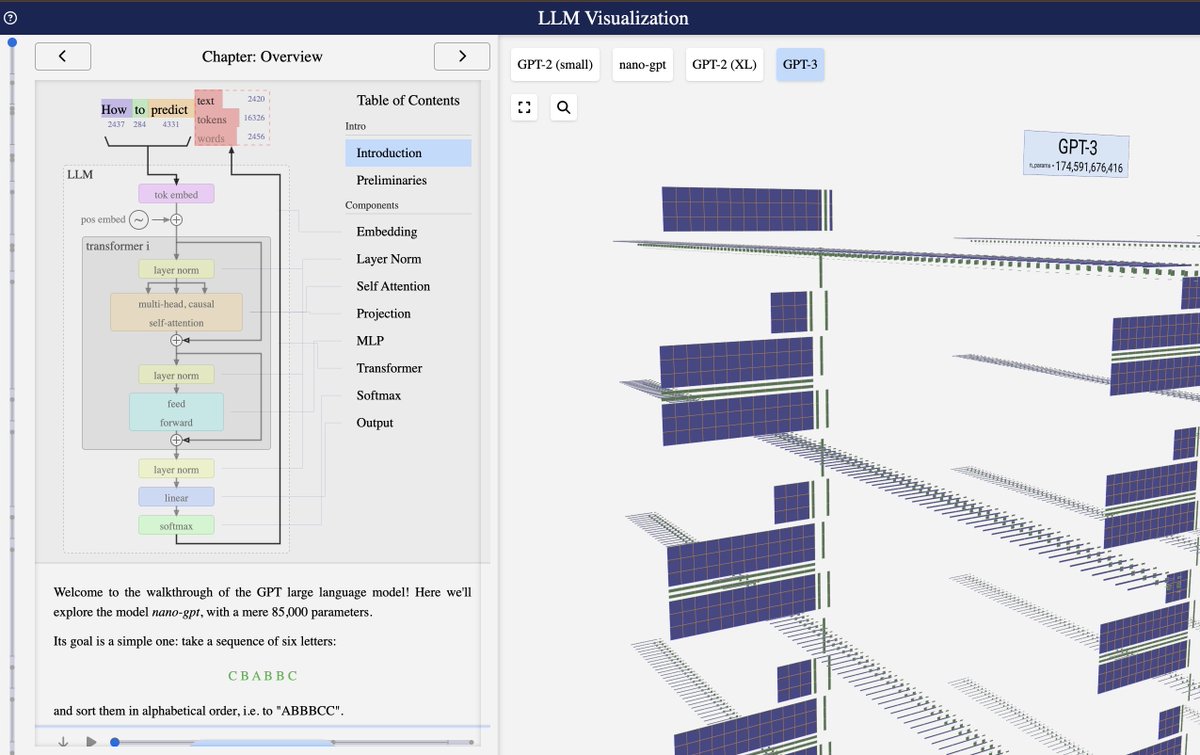Click the walkthrough progress slider handle

[x=115, y=742]
